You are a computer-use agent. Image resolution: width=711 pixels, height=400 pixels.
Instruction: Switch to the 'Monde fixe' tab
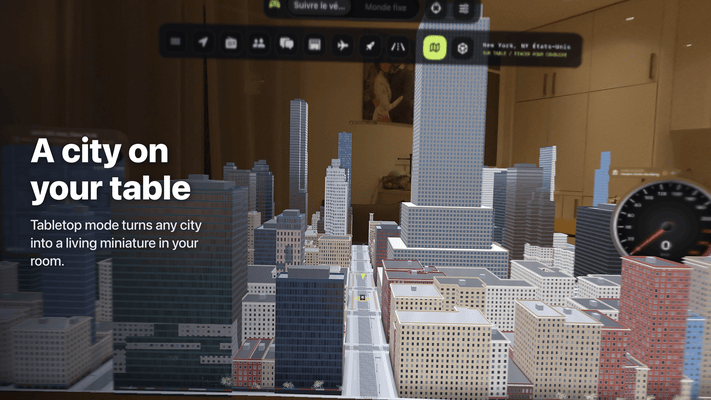(385, 7)
